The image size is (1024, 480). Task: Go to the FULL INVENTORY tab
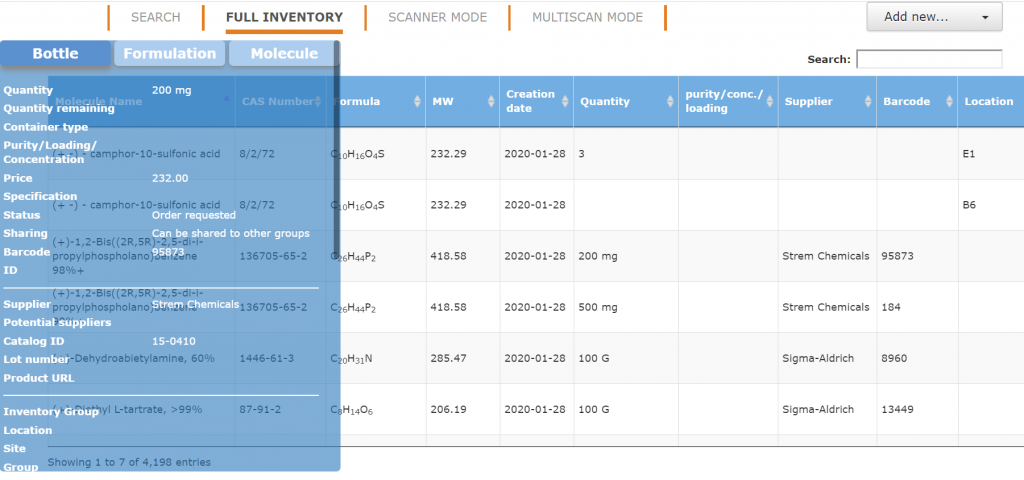pos(284,17)
